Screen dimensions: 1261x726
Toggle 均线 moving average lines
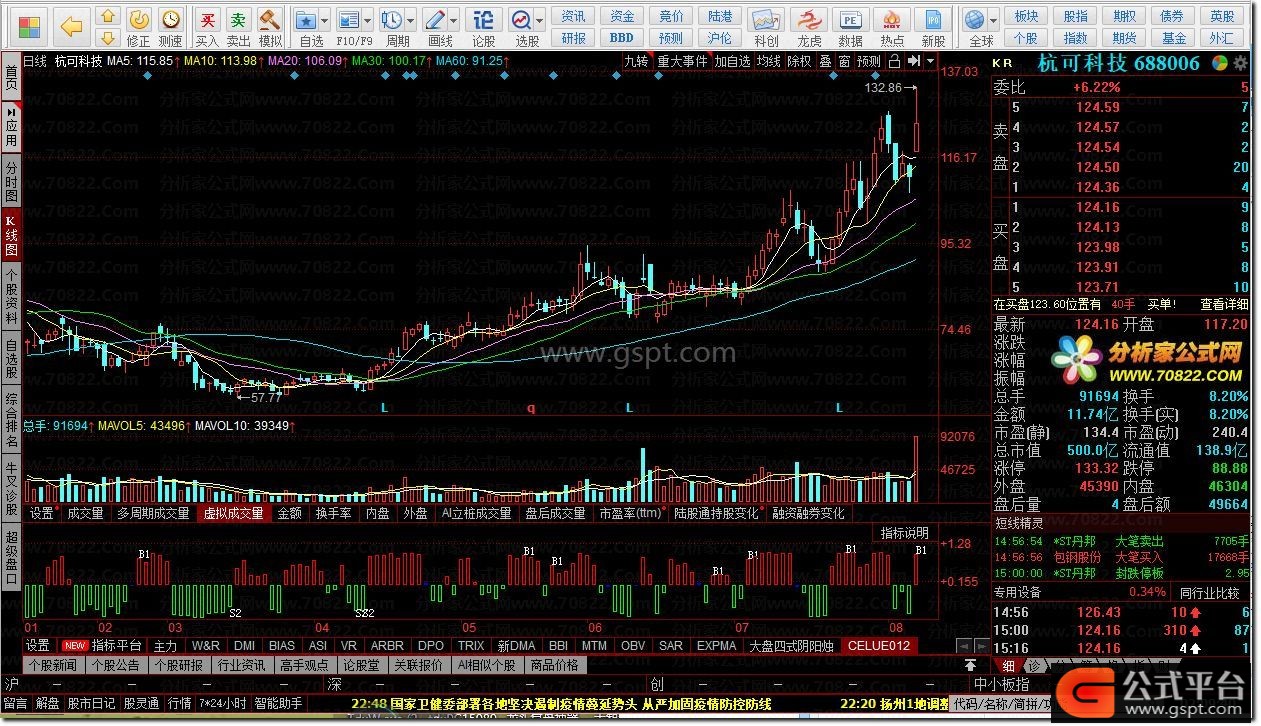click(x=769, y=61)
